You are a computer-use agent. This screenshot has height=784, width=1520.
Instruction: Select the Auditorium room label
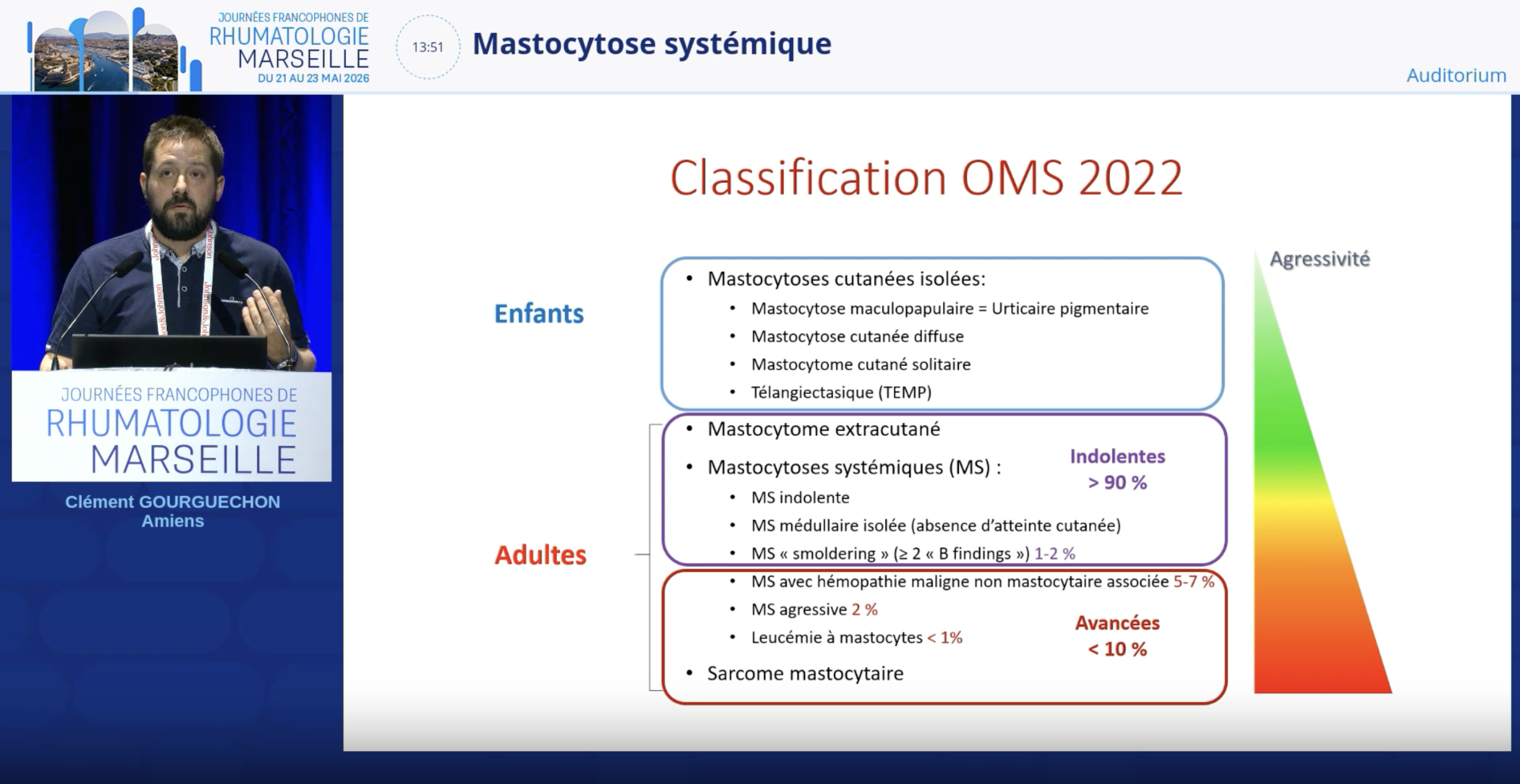(1456, 75)
